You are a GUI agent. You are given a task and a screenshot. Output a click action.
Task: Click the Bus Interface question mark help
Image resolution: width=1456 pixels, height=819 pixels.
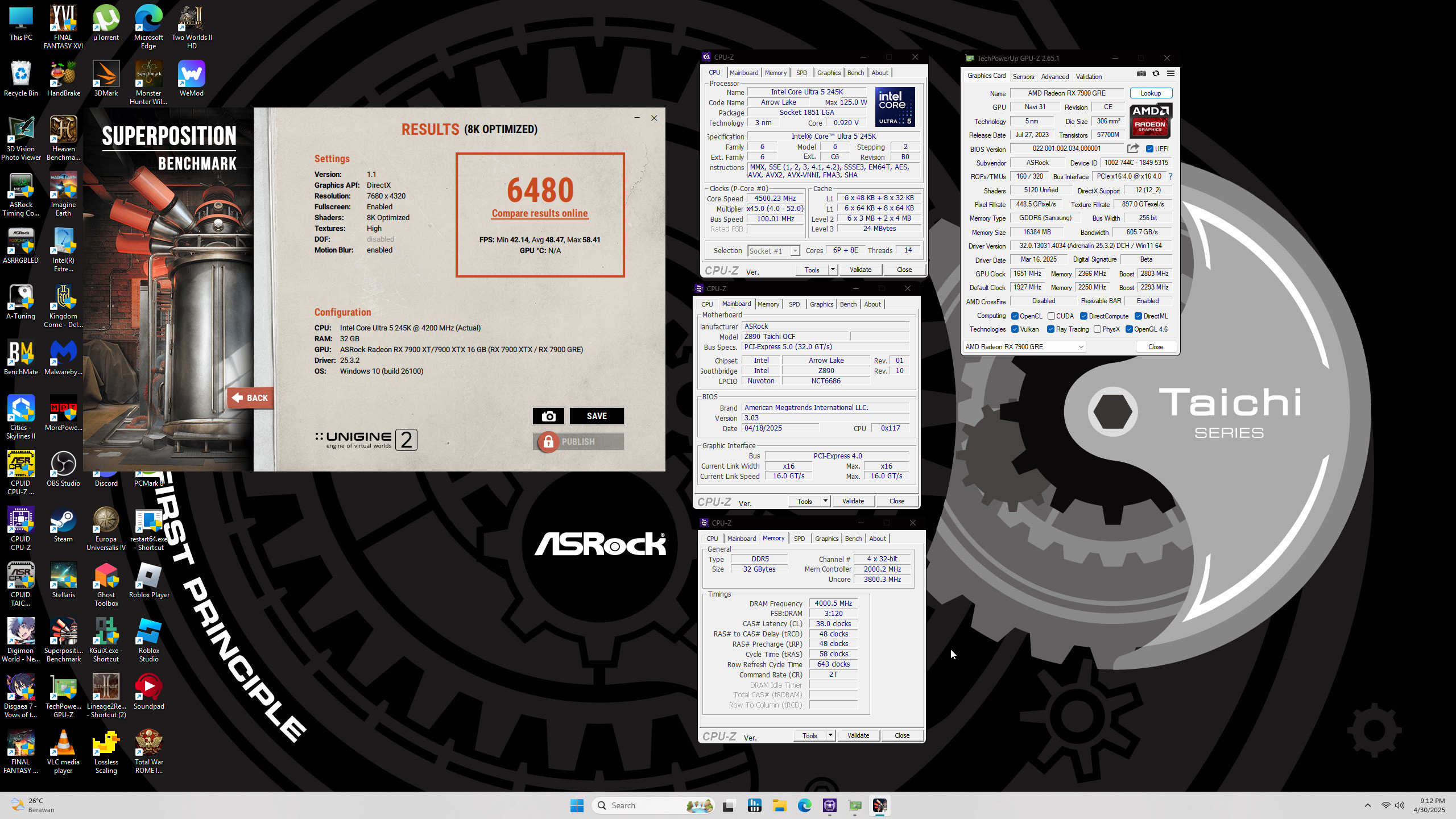click(x=1170, y=176)
